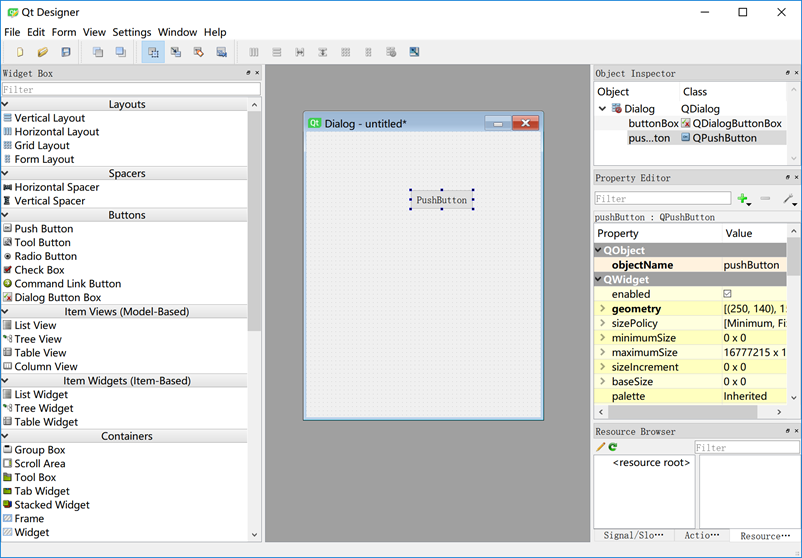The width and height of the screenshot is (802, 558).
Task: Click the green Reload resources icon
Action: 613,447
